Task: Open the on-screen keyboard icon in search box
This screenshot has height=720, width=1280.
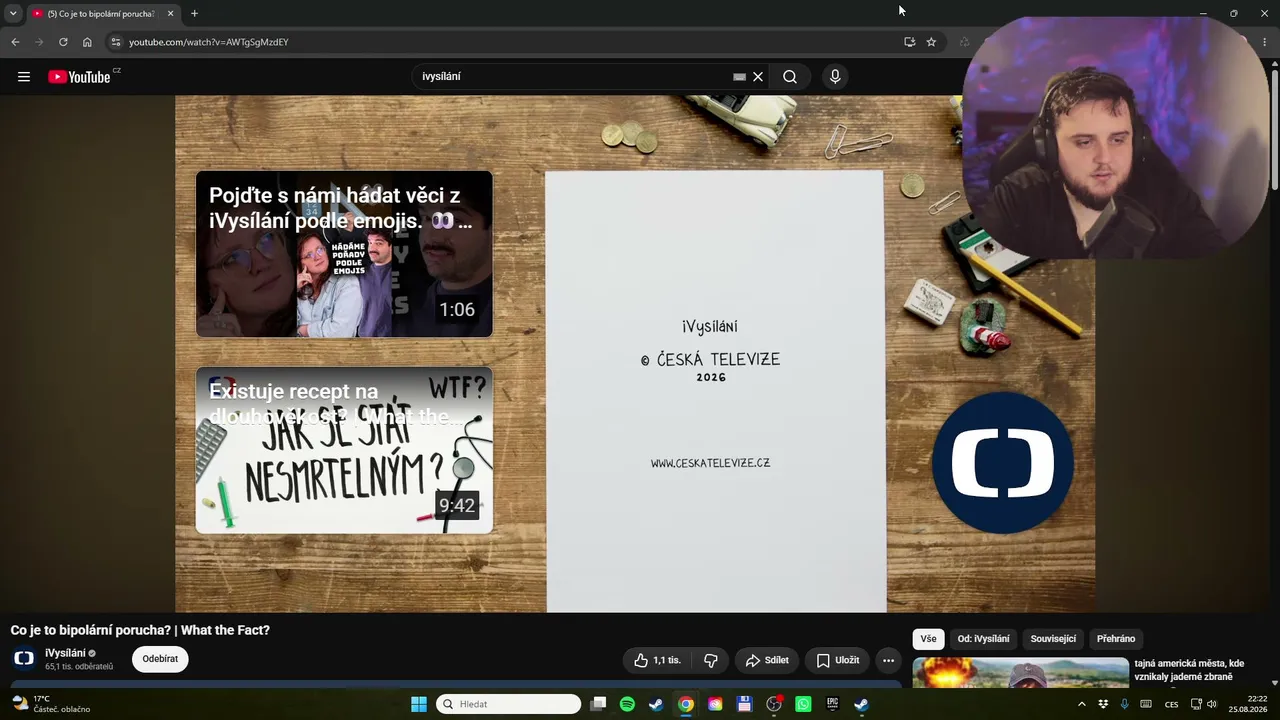Action: [739, 77]
